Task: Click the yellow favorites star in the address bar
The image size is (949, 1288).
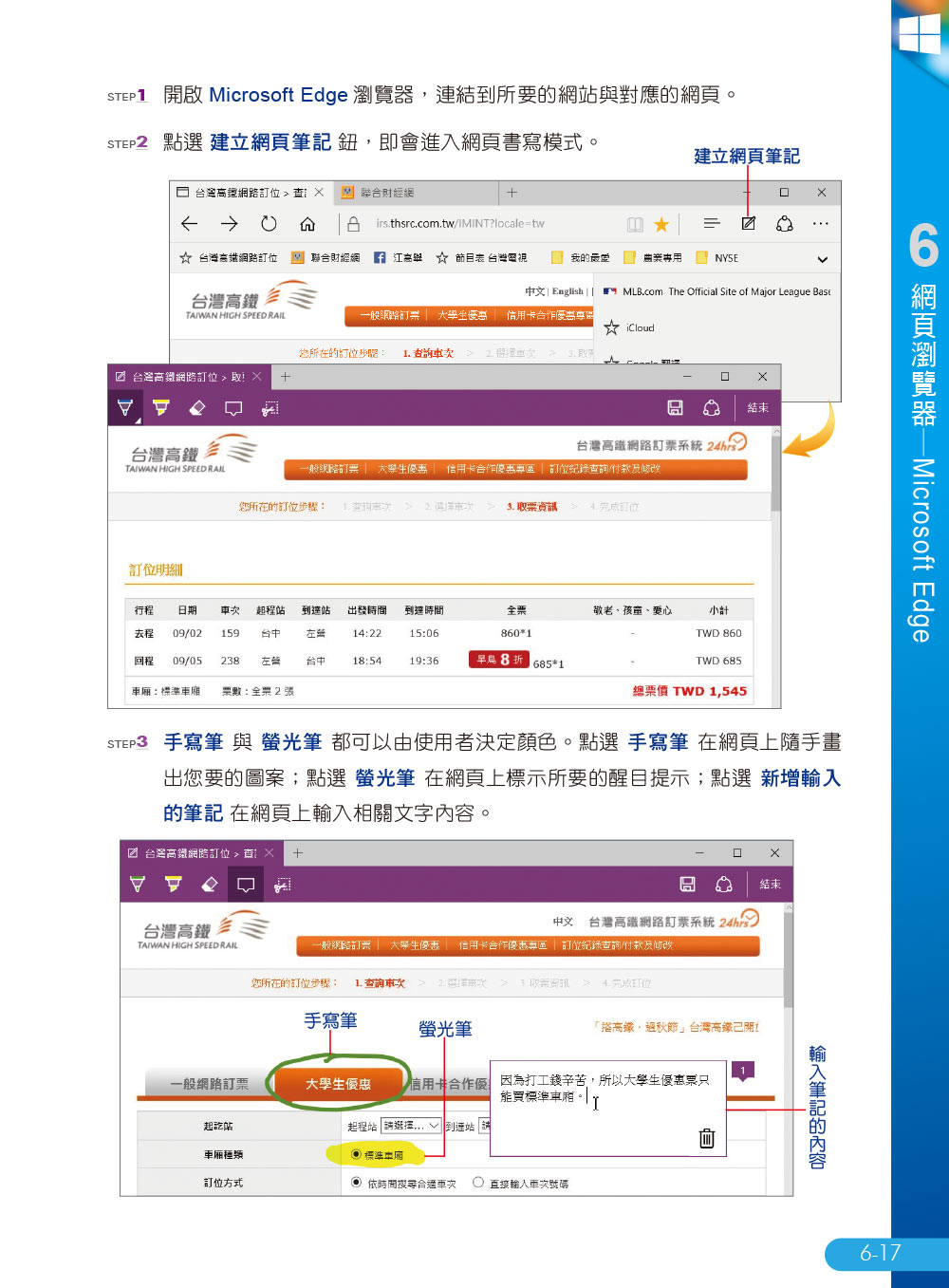Action: [661, 225]
